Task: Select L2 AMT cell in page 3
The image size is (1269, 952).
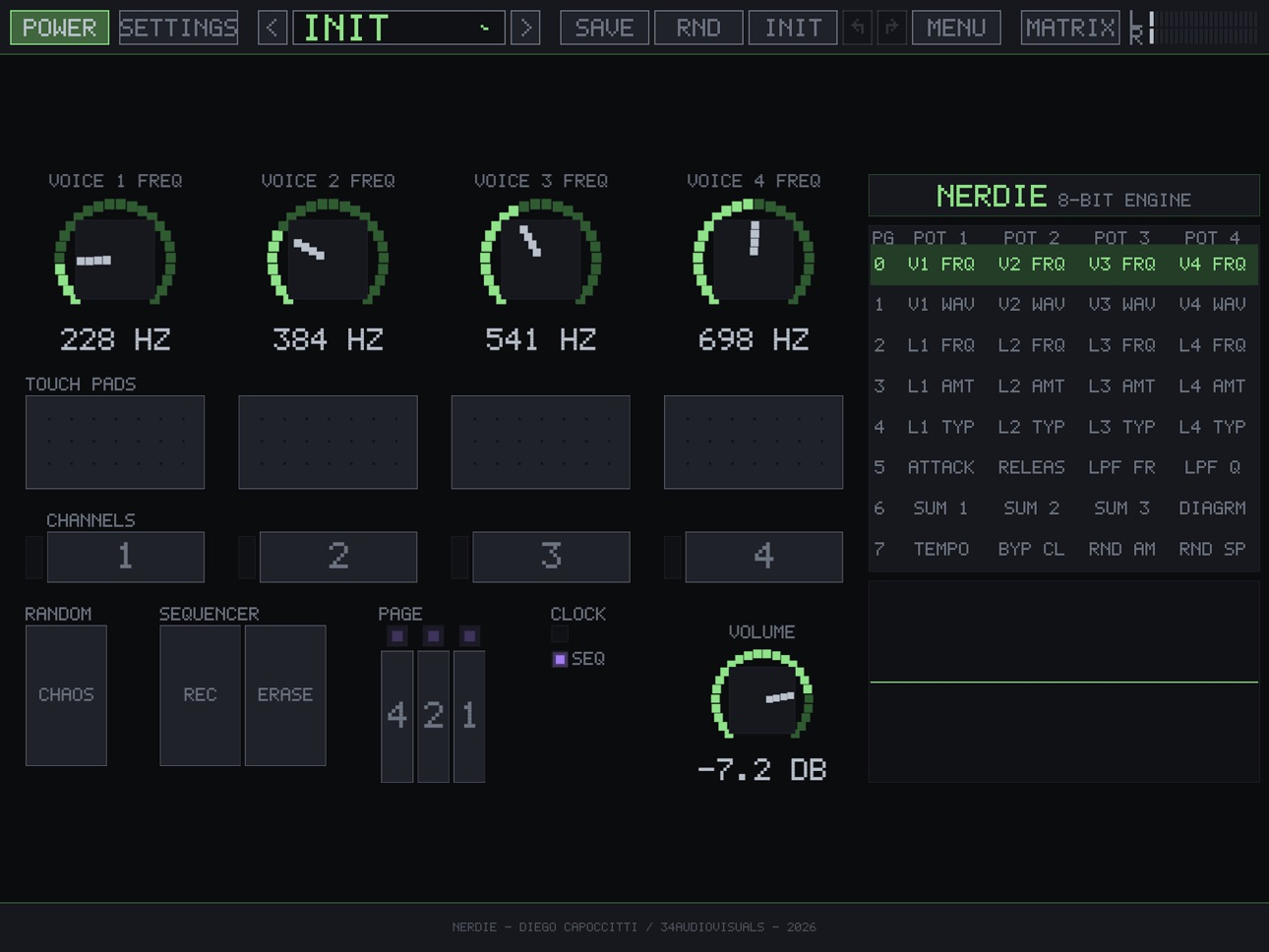Action: [1031, 387]
